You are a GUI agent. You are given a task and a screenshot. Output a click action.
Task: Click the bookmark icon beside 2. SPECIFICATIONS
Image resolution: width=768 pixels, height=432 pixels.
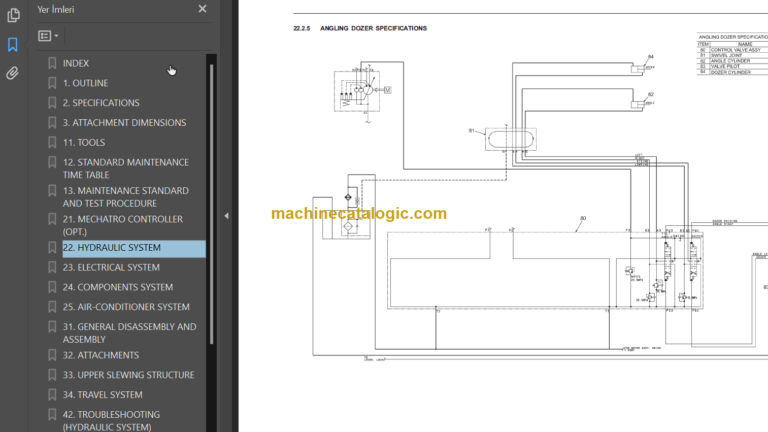click(52, 103)
